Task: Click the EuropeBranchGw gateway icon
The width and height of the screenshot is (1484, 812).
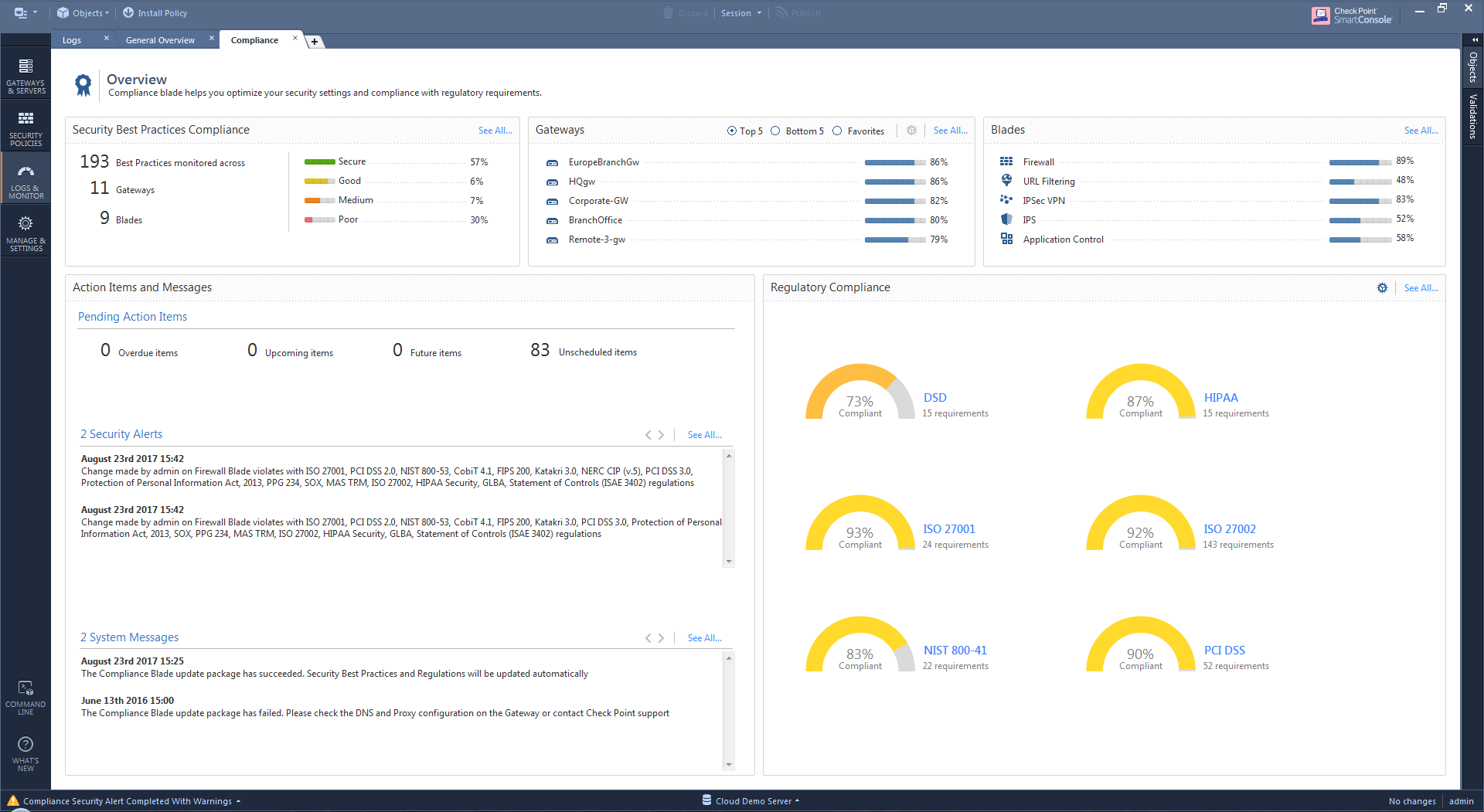Action: click(552, 163)
